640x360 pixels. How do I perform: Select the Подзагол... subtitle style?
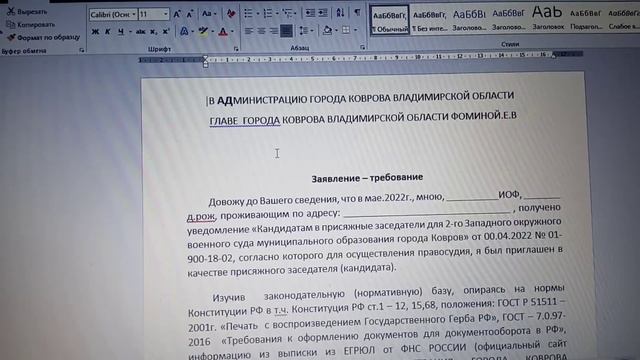click(x=586, y=19)
